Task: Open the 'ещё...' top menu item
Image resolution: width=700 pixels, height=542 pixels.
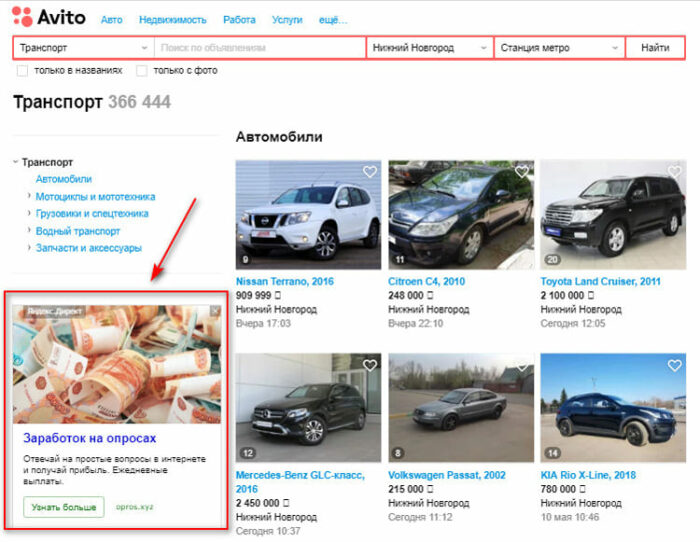Action: tap(333, 20)
